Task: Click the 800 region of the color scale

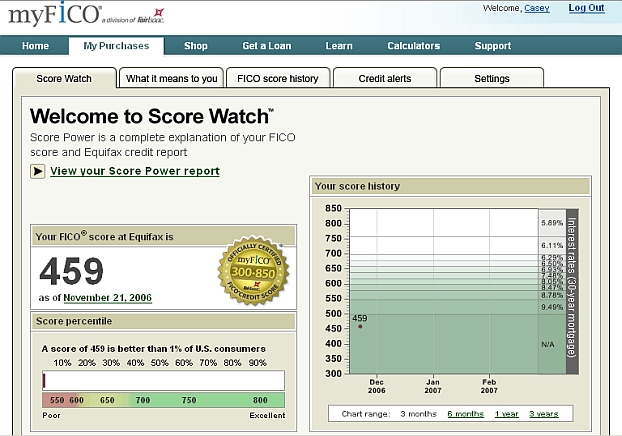Action: [260, 400]
